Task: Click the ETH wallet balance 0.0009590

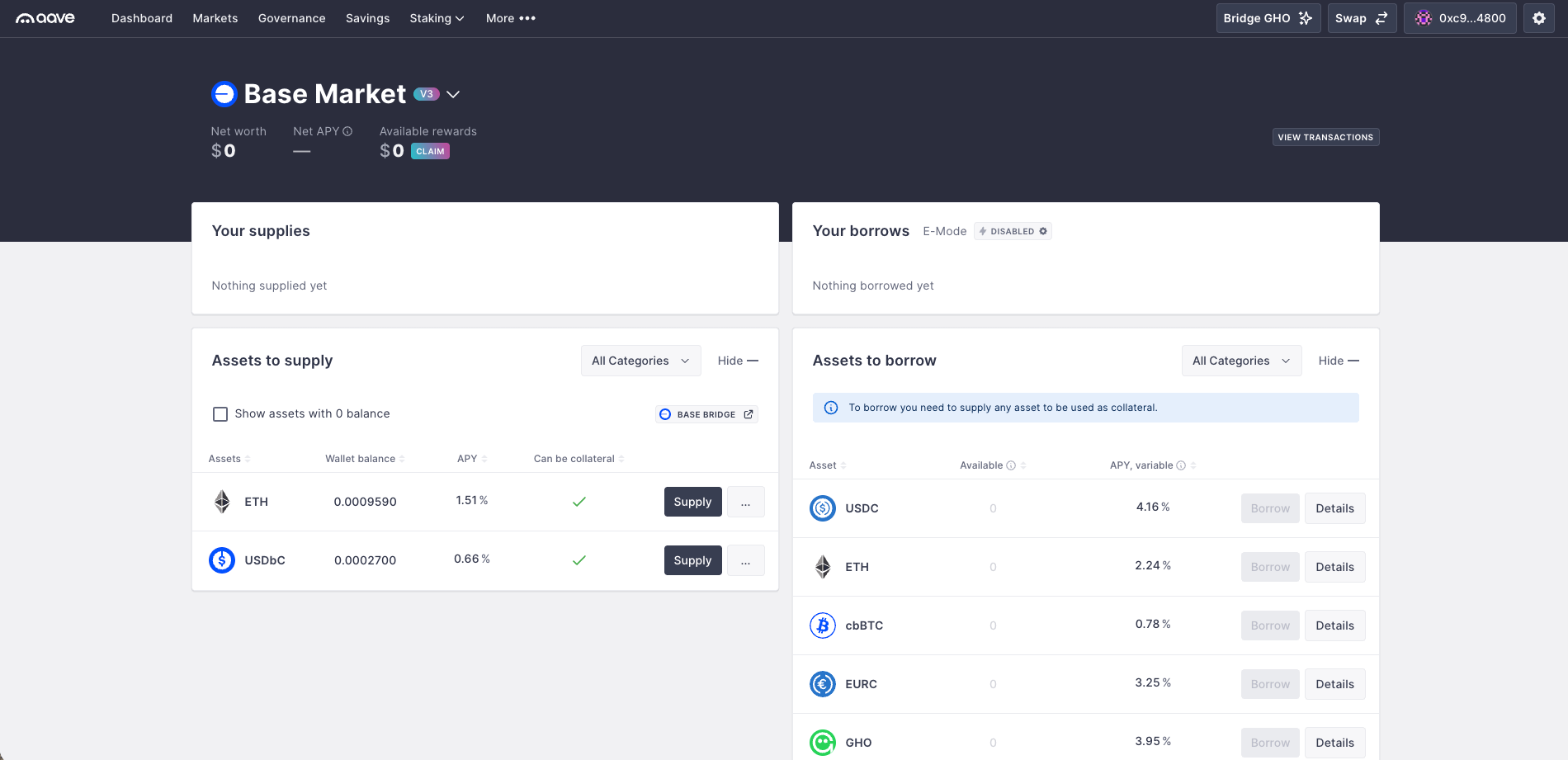Action: point(365,502)
